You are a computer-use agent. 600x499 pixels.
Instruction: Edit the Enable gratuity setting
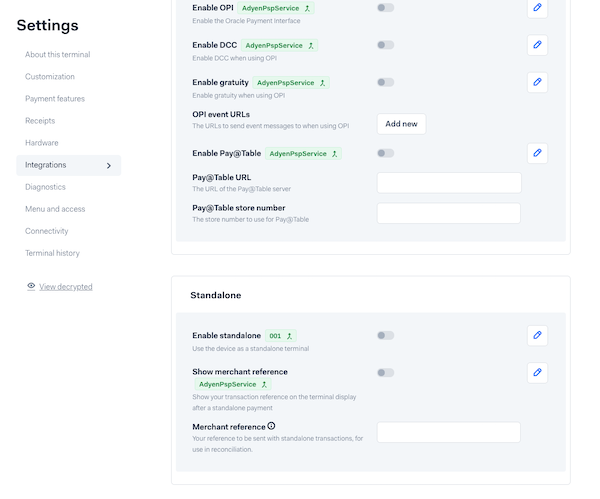point(537,82)
